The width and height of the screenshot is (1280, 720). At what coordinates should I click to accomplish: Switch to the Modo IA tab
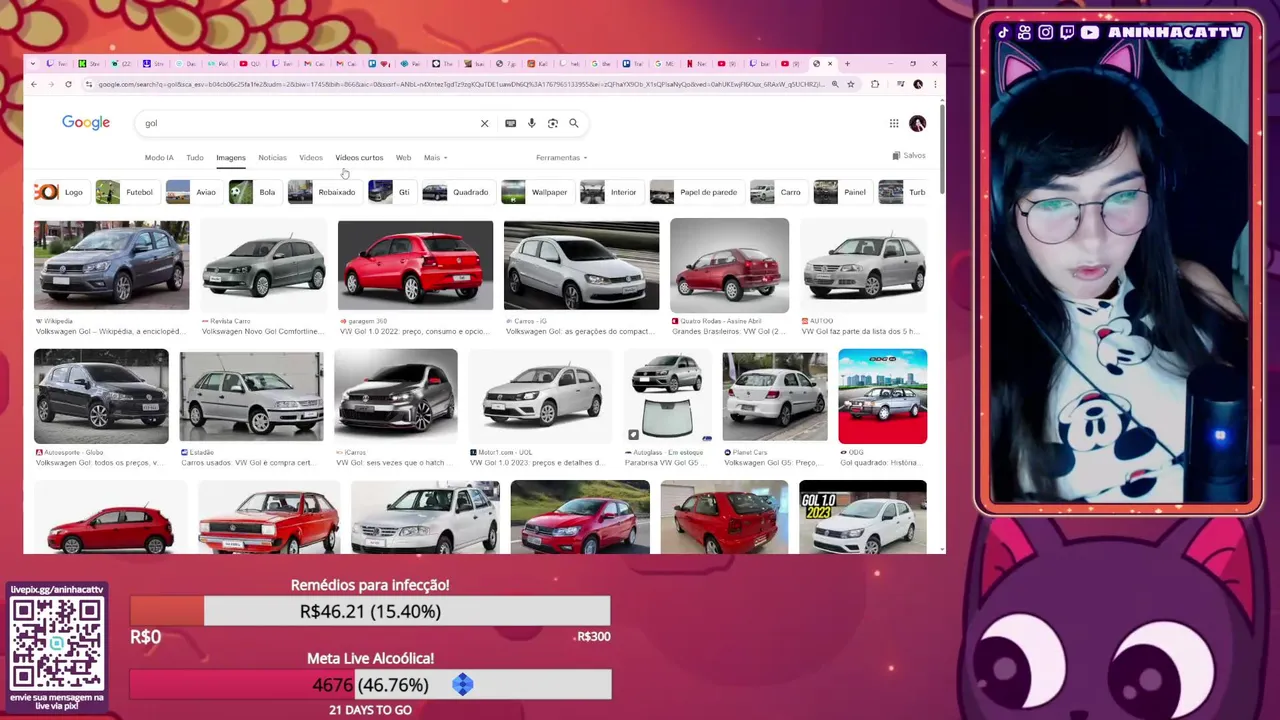click(x=159, y=158)
